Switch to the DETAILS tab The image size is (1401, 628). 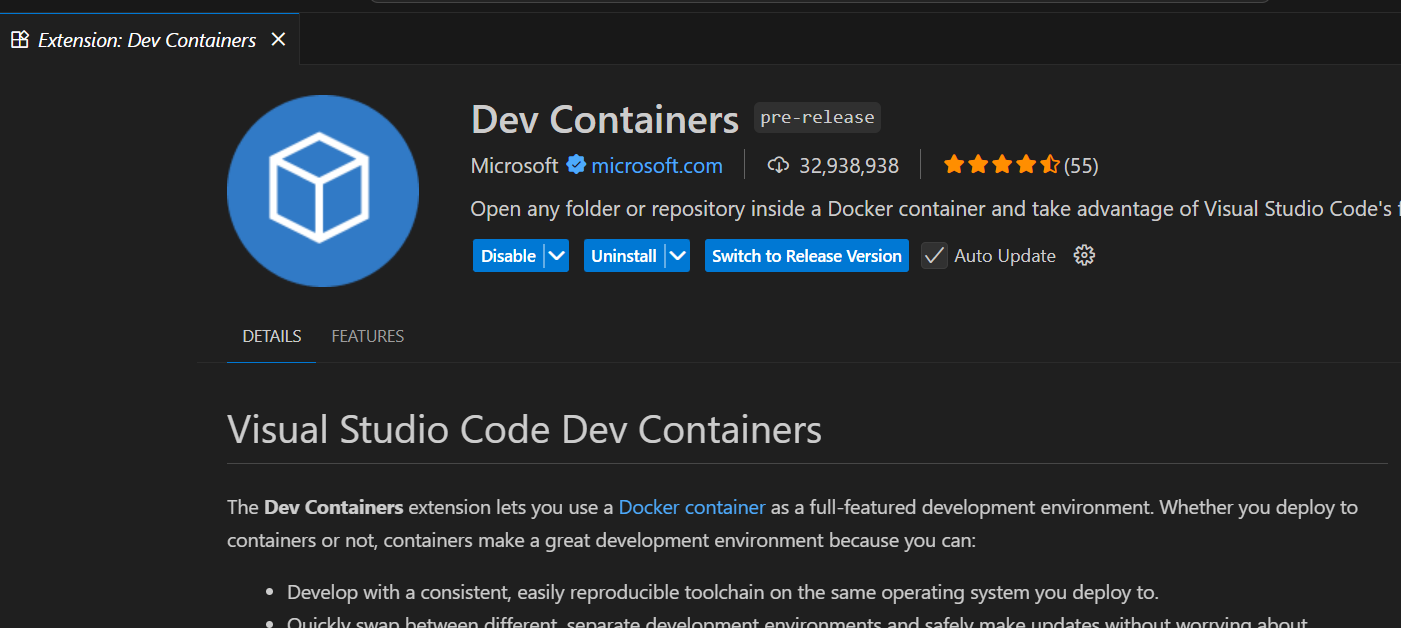(271, 336)
